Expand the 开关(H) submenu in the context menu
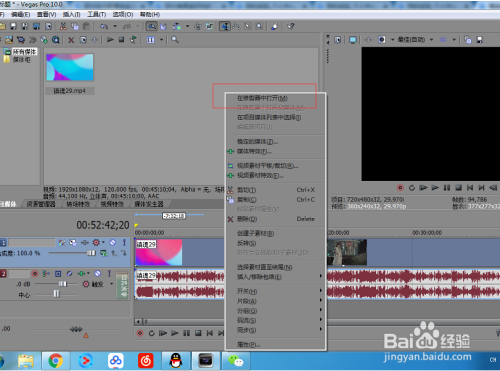Image resolution: width=500 pixels, height=371 pixels. click(x=276, y=291)
